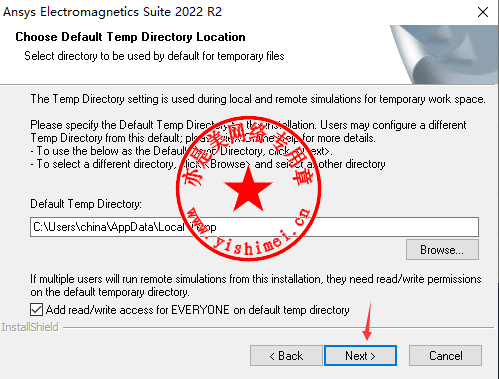The image size is (499, 379).
Task: Cancel the Ansys installation
Action: 445,356
